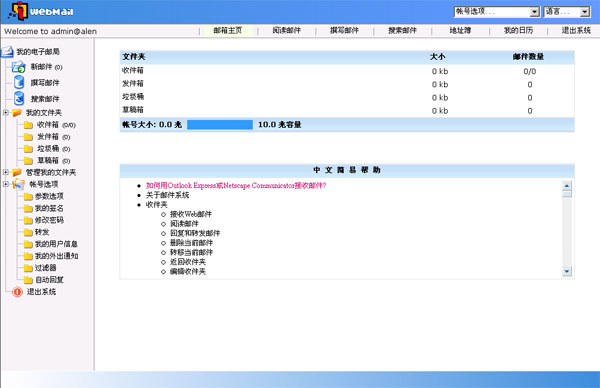Viewport: 600px width, 388px height.
Task: Open the 撰写邮件 tab in top navigation
Action: point(344,31)
